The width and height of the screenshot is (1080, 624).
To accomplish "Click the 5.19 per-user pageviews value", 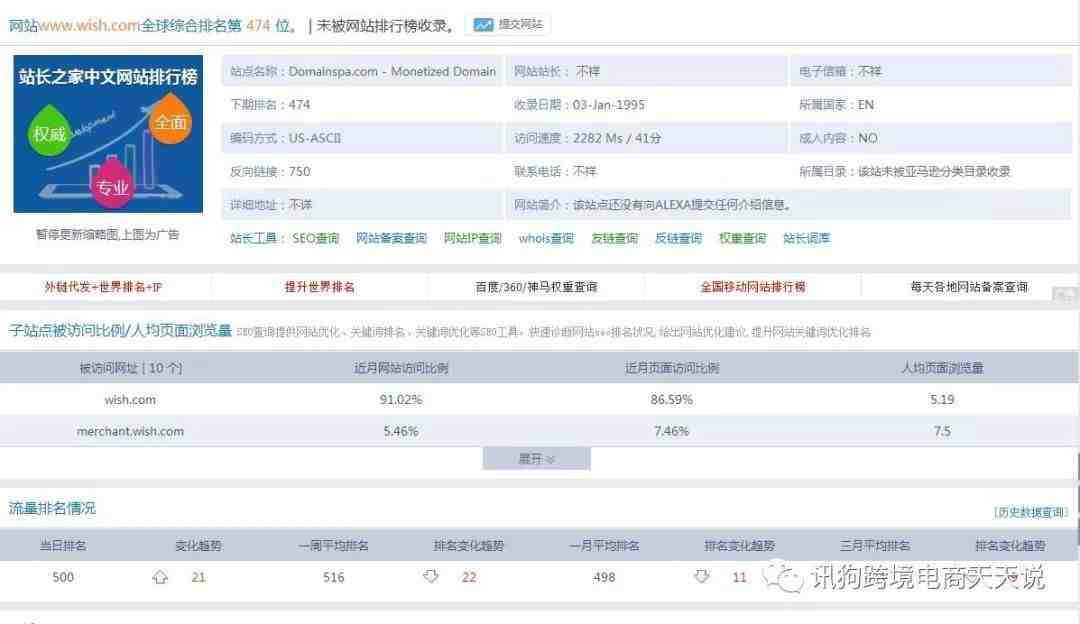I will pyautogui.click(x=942, y=399).
